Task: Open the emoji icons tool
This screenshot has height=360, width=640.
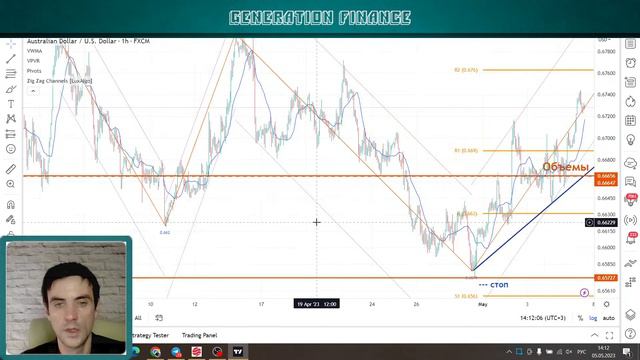Action: [x=11, y=149]
